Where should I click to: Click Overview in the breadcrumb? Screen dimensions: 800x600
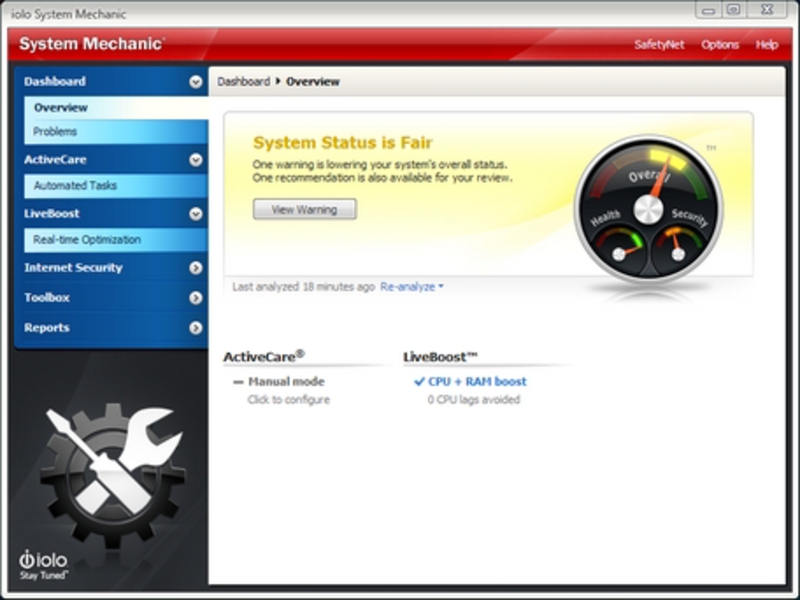(313, 82)
